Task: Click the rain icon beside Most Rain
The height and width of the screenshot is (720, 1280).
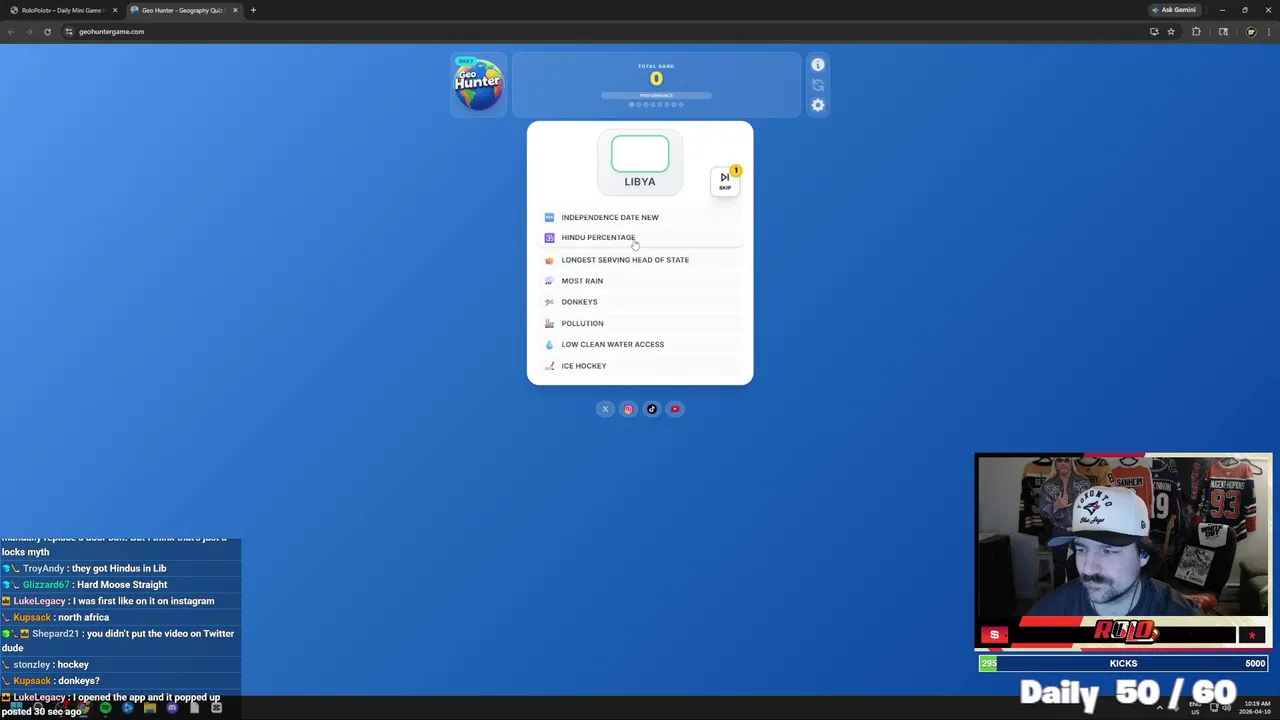Action: tap(549, 281)
